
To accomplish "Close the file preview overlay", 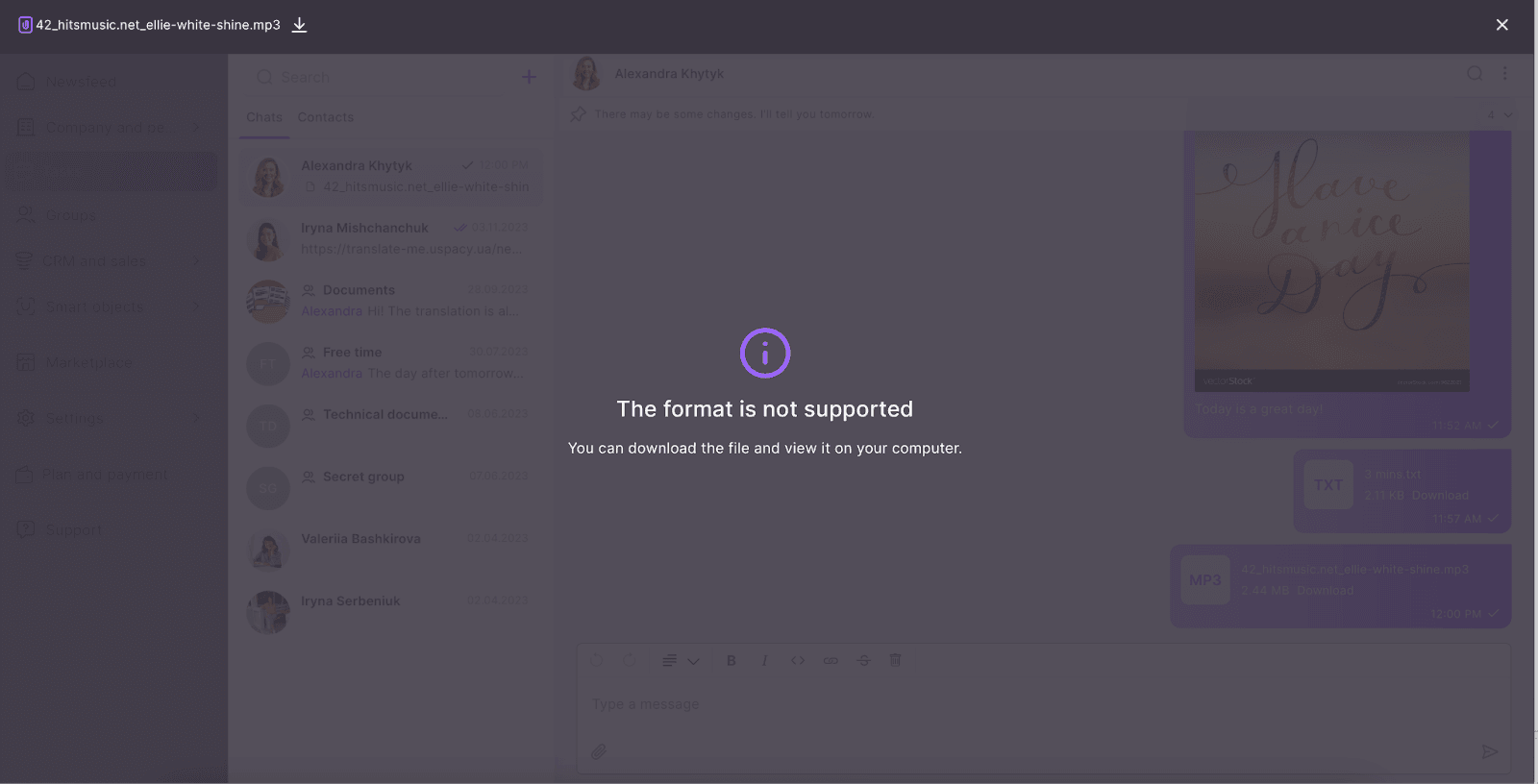I will (x=1501, y=25).
